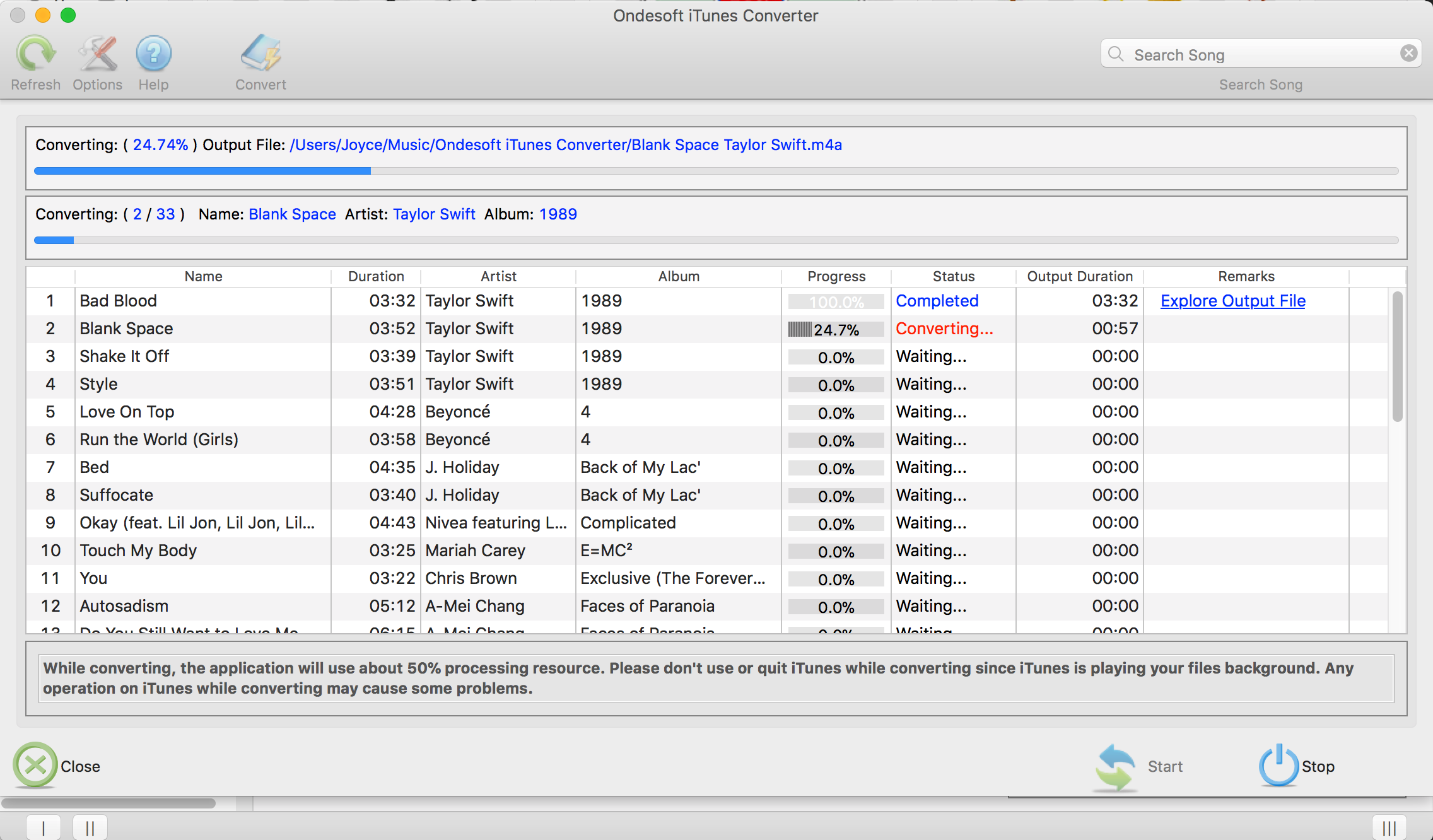Click the Artist column header to sort
The height and width of the screenshot is (840, 1433).
(497, 276)
